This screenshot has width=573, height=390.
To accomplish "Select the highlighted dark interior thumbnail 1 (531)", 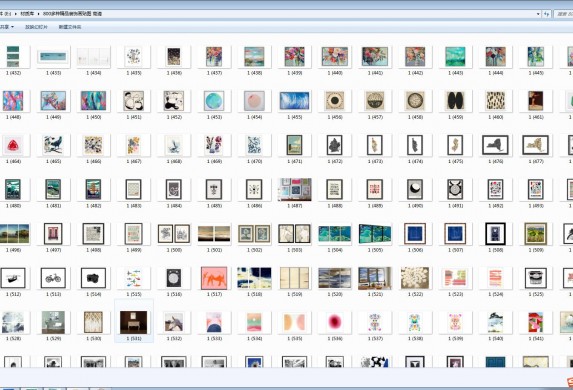I will [x=134, y=322].
